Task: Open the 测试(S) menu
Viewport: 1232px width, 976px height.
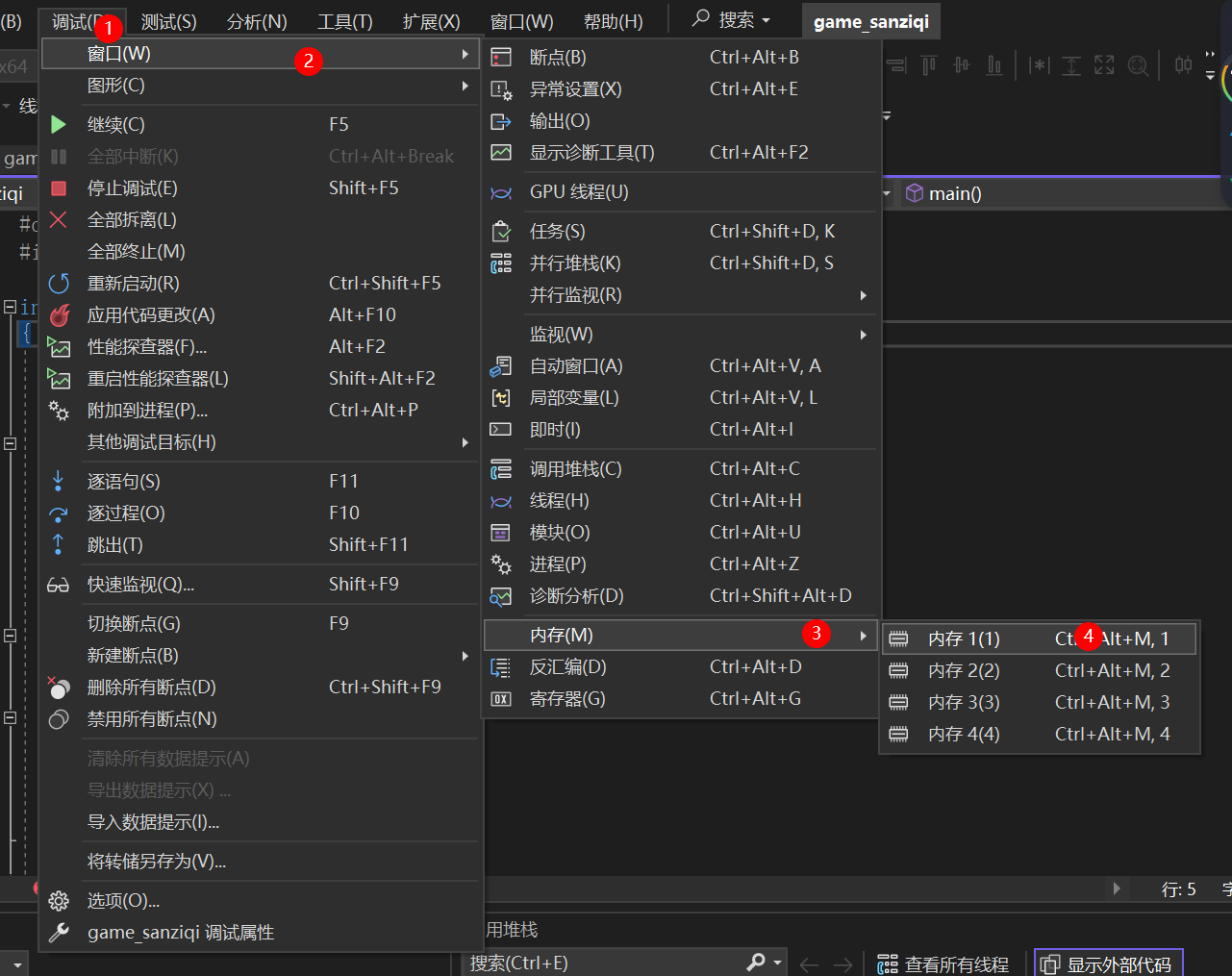Action: coord(169,21)
